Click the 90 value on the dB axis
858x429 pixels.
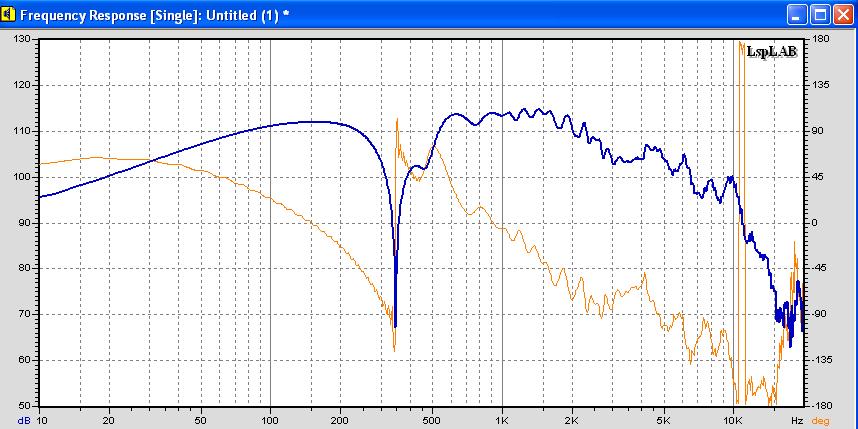[x=27, y=223]
